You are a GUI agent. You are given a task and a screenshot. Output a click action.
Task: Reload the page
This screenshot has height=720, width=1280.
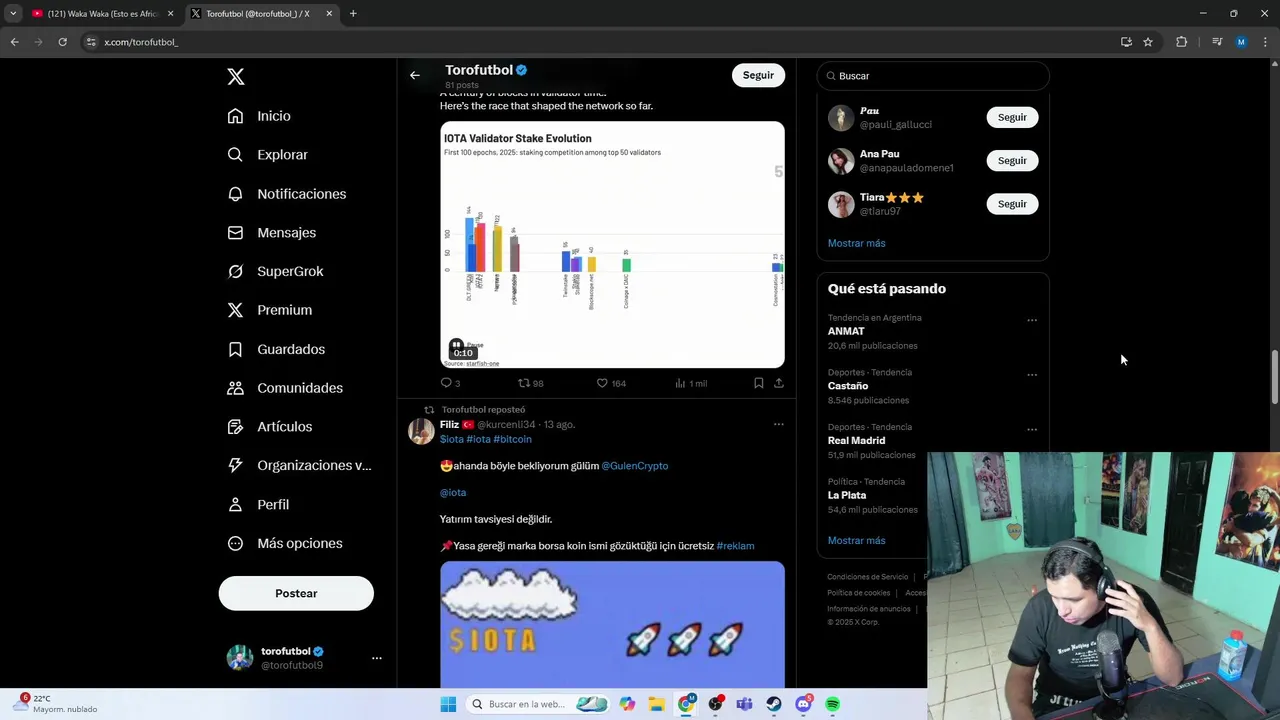click(x=62, y=42)
